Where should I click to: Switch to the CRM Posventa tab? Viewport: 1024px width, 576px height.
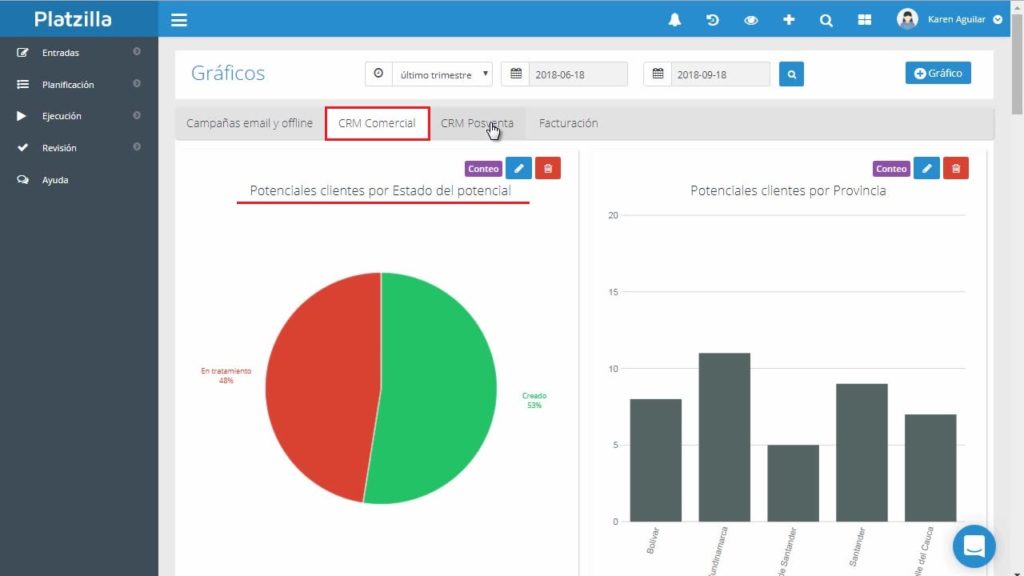tap(477, 123)
